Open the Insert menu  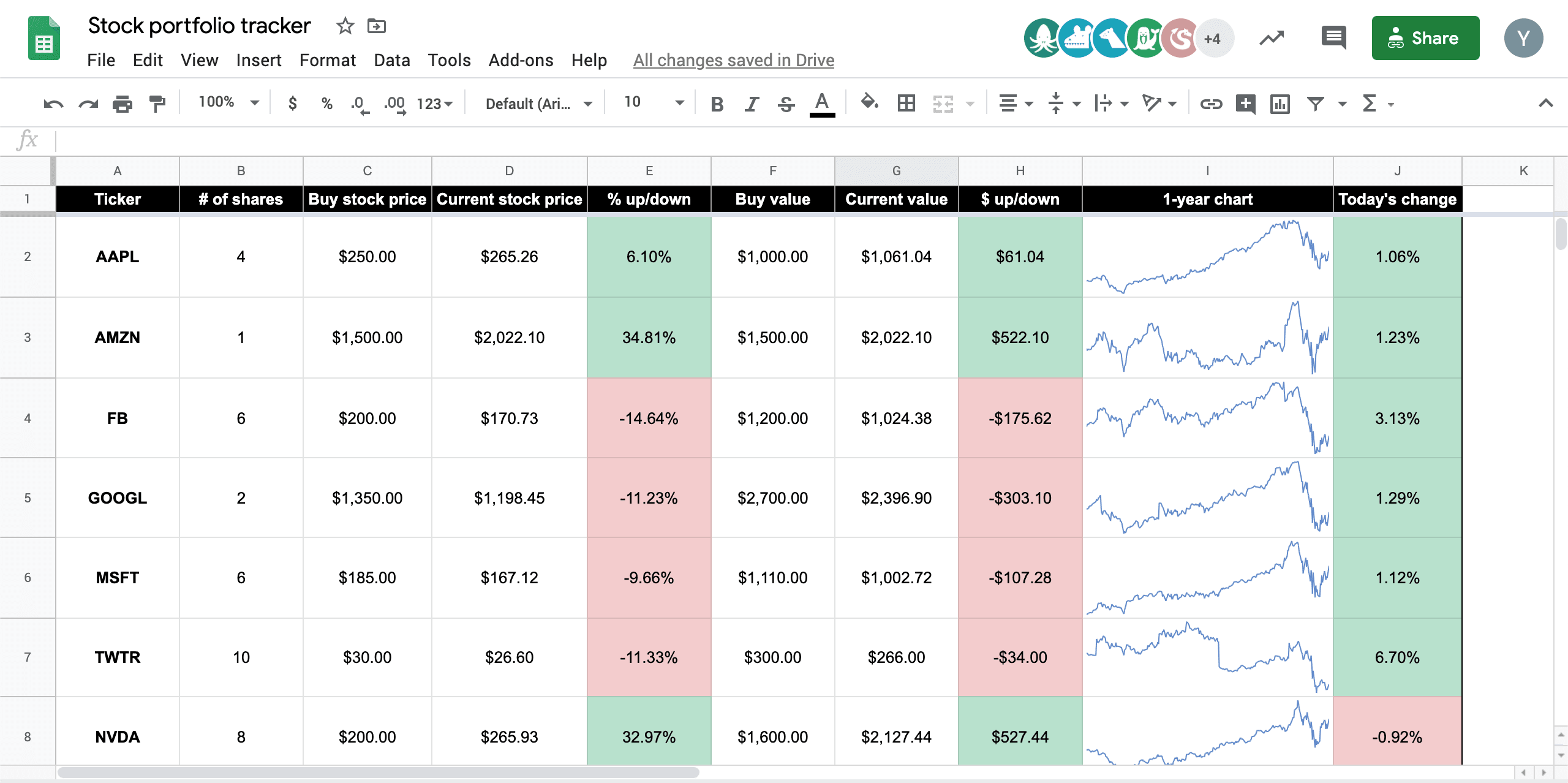tap(258, 60)
